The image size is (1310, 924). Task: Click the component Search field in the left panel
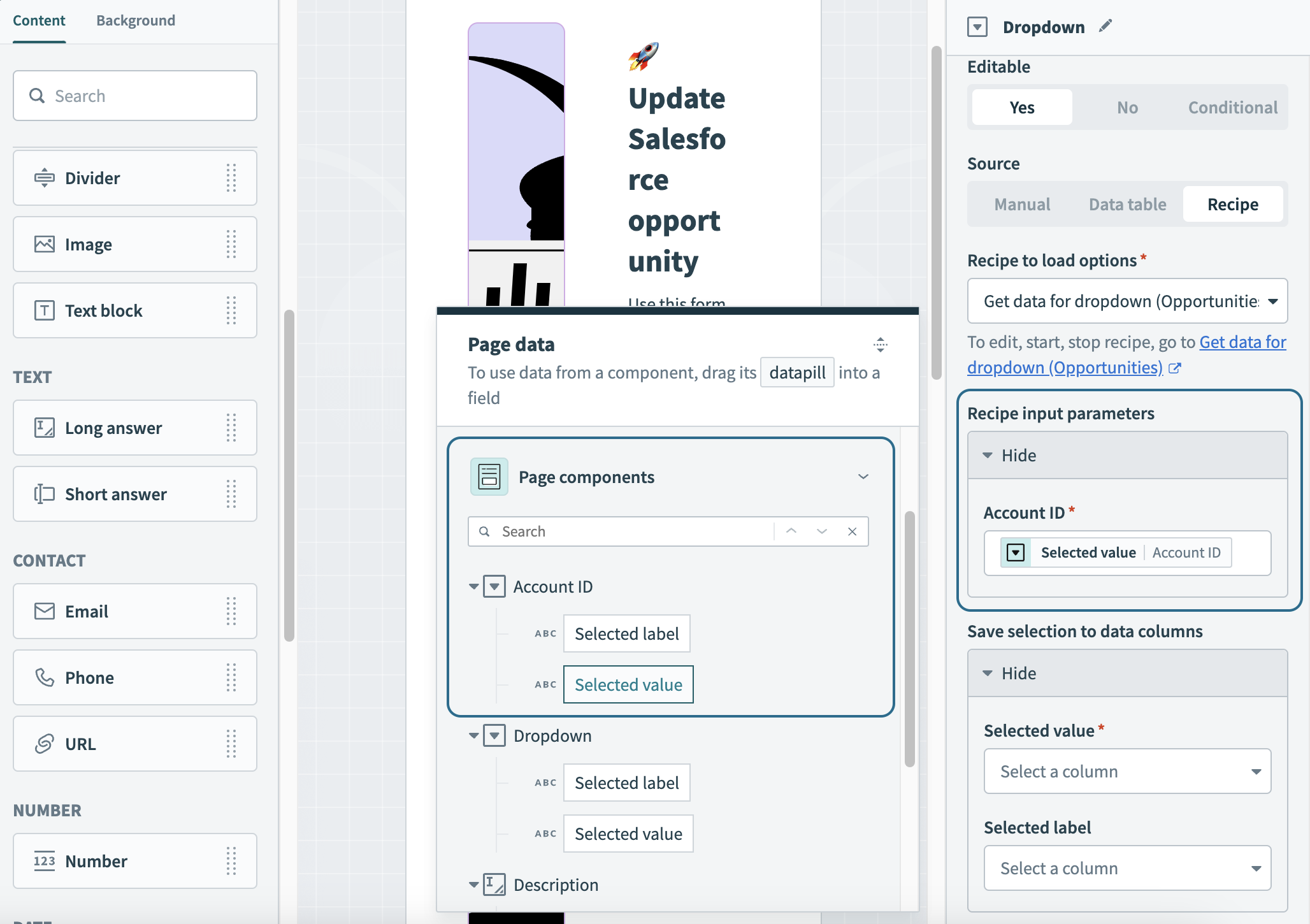click(x=135, y=96)
